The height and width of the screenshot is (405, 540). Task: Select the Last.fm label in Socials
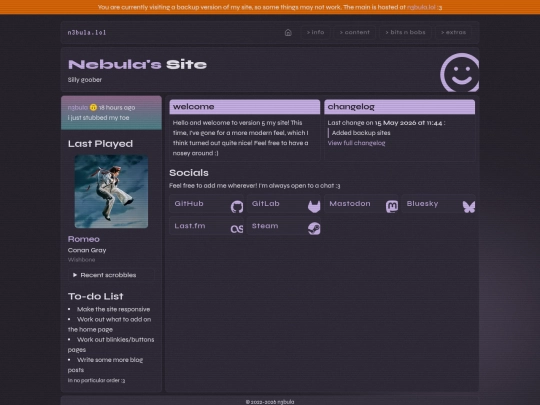click(x=190, y=226)
